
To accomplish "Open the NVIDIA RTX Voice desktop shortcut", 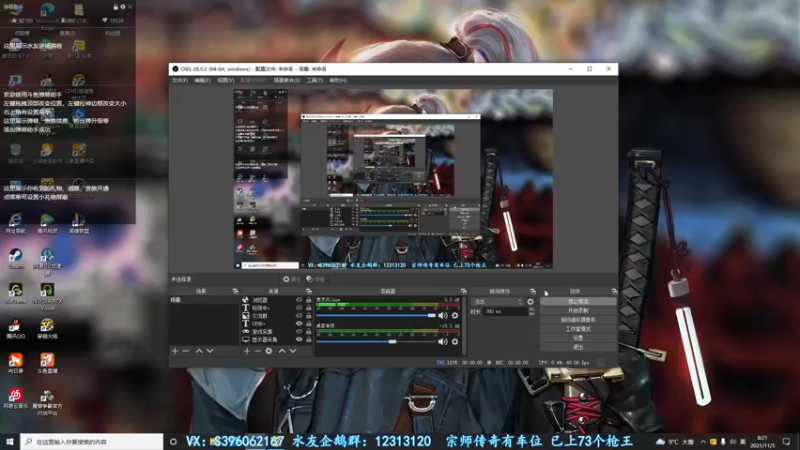I will point(47,296).
